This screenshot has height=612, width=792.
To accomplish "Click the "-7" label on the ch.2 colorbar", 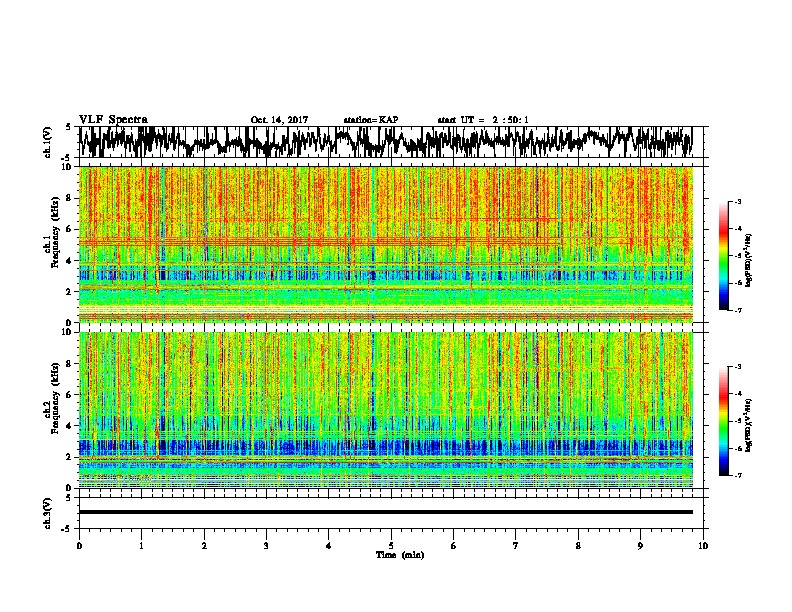I will (738, 476).
